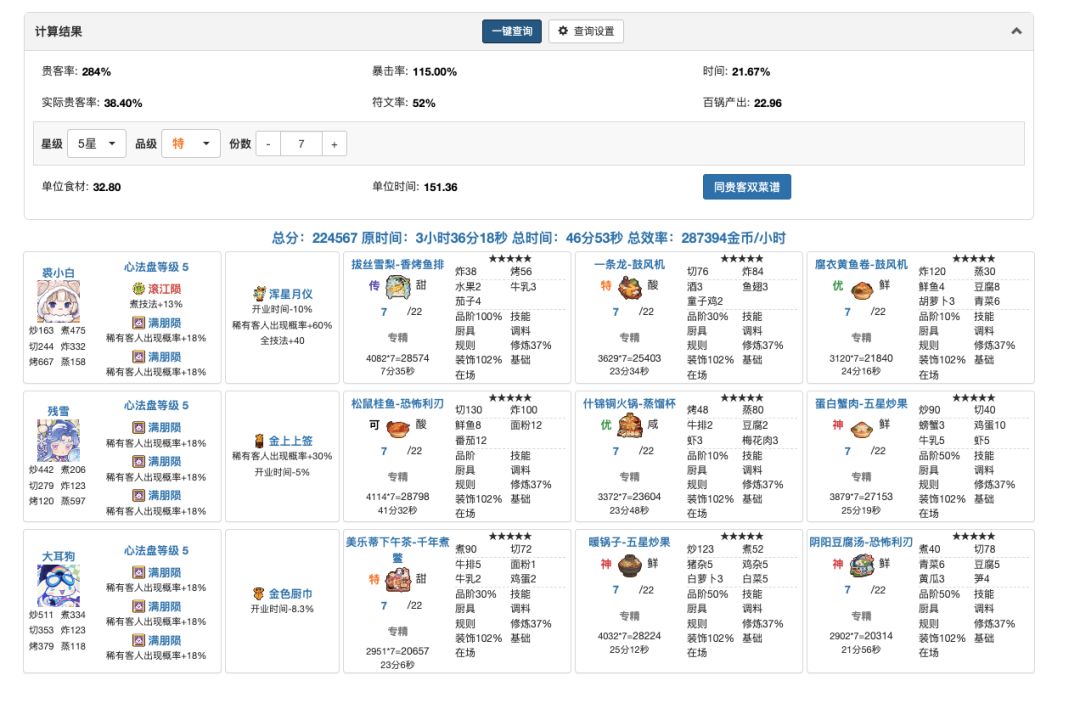Viewport: 1080px width, 703px height.
Task: Click quantity 7 on 阴阳豆腐汤 card
Action: coord(847,590)
